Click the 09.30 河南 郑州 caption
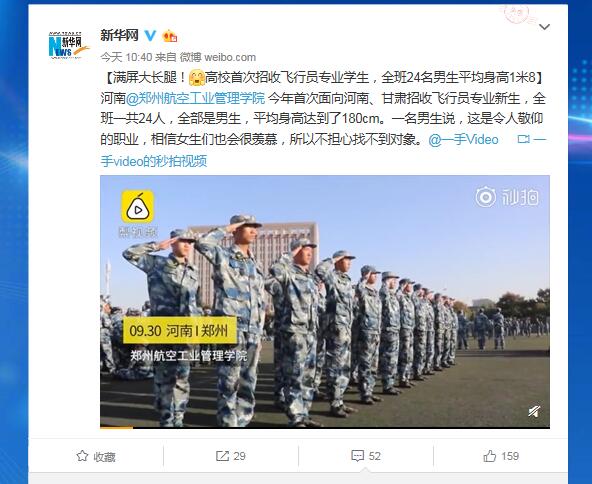Viewport: 592px width, 484px height. (x=179, y=330)
